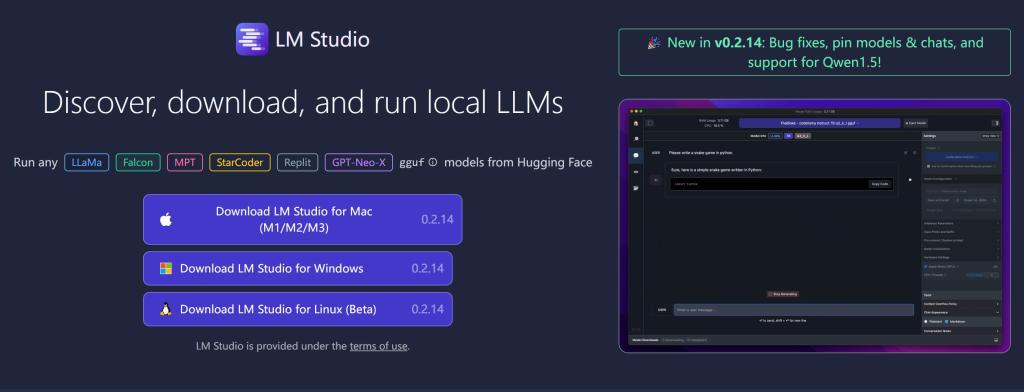Download LM Studio for Windows
1024x392 pixels.
click(298, 269)
